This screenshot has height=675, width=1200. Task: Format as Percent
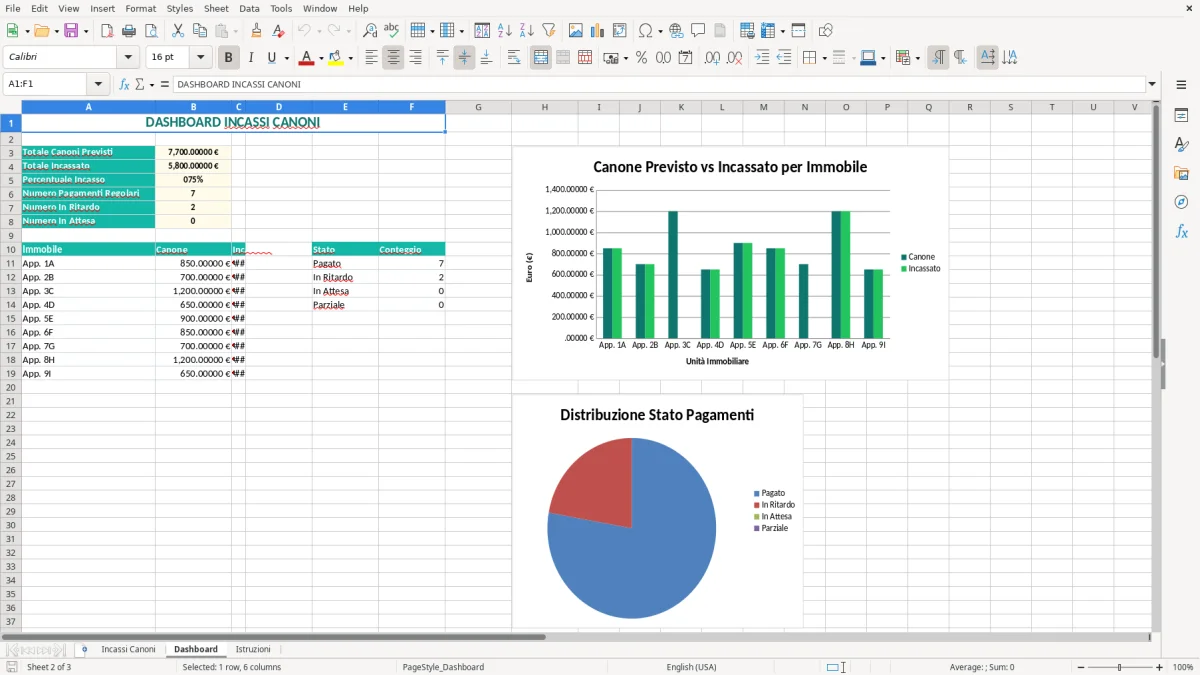pyautogui.click(x=642, y=58)
